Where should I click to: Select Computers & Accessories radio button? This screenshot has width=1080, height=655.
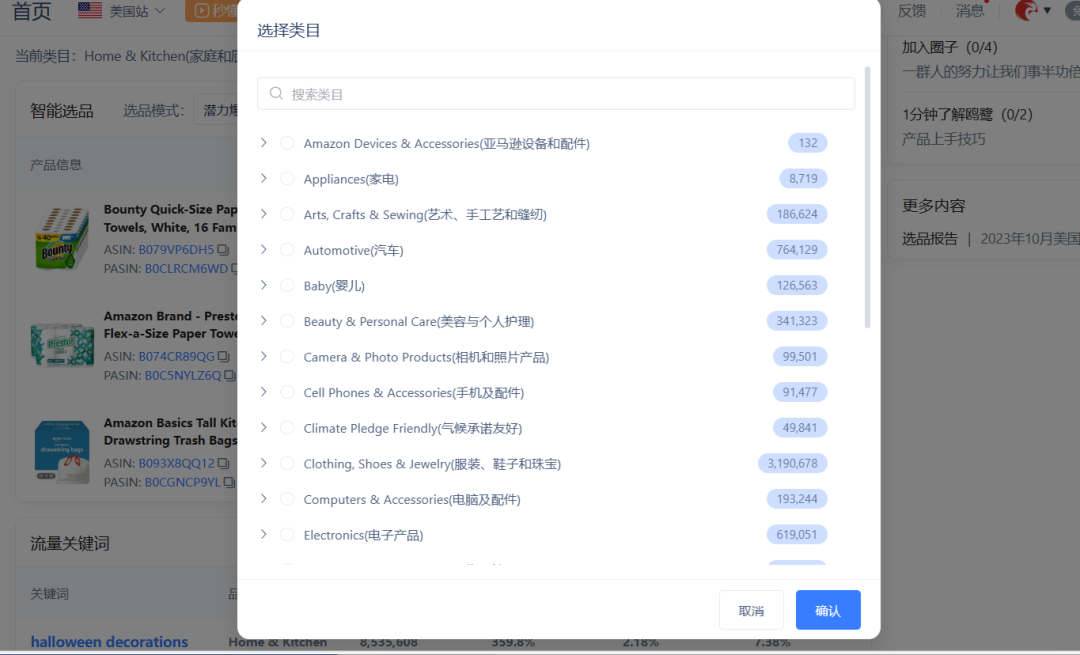(287, 499)
